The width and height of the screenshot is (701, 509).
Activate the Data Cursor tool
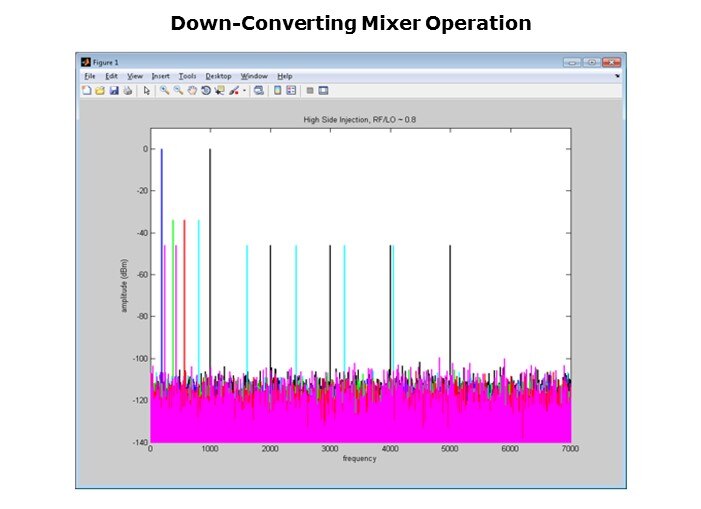click(219, 90)
